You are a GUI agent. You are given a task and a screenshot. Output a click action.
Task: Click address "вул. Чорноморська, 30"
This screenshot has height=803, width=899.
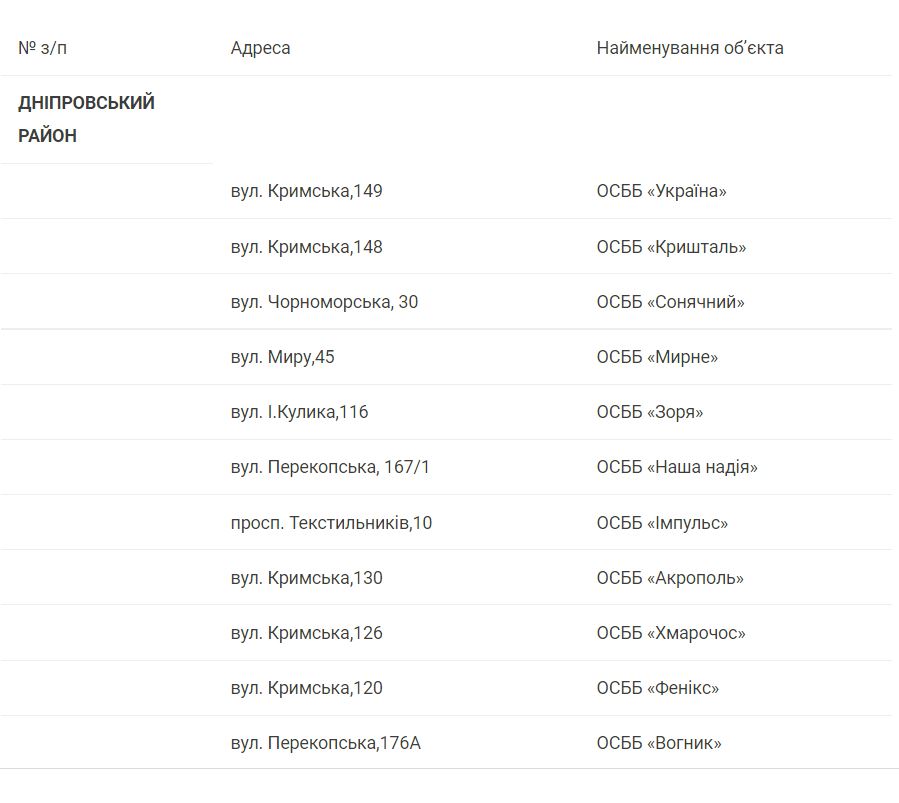click(x=324, y=302)
